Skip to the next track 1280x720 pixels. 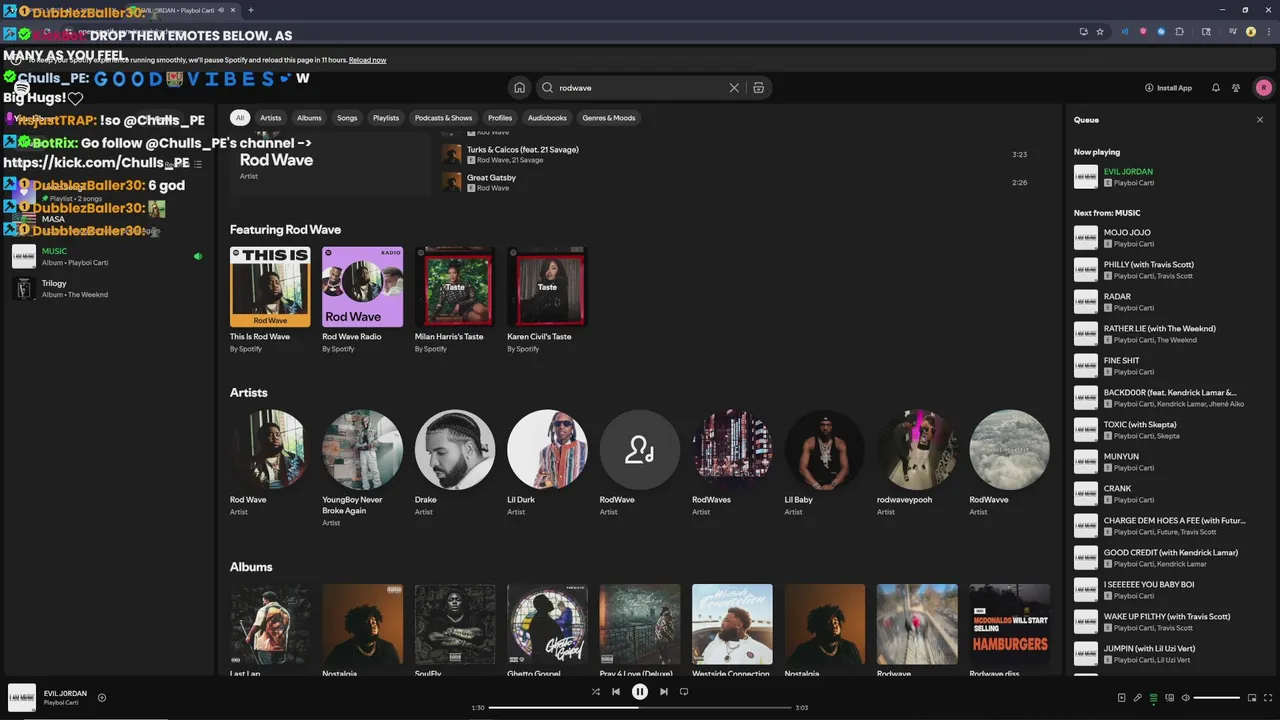coord(664,692)
